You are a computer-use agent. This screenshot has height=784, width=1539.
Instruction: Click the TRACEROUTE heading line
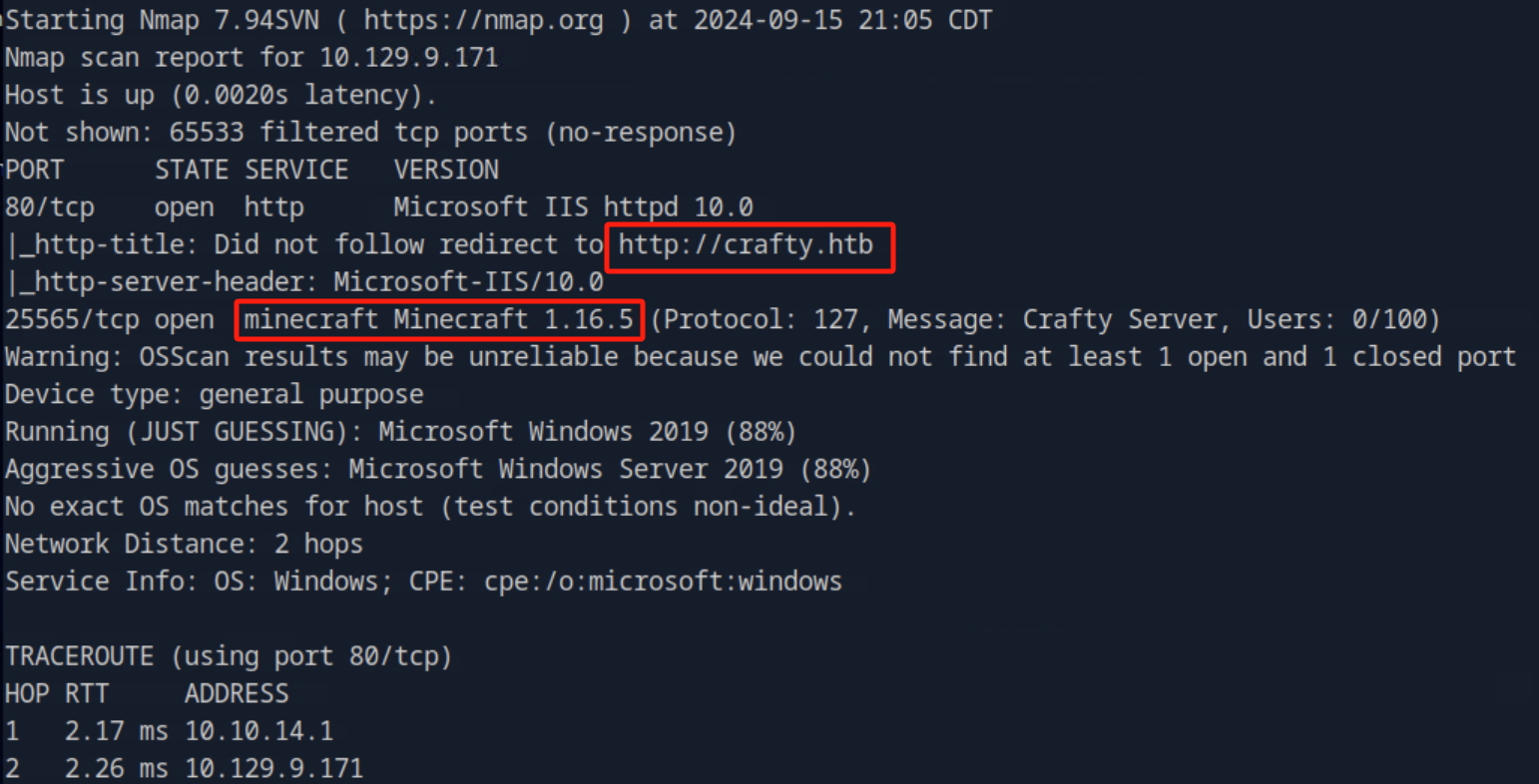(229, 656)
